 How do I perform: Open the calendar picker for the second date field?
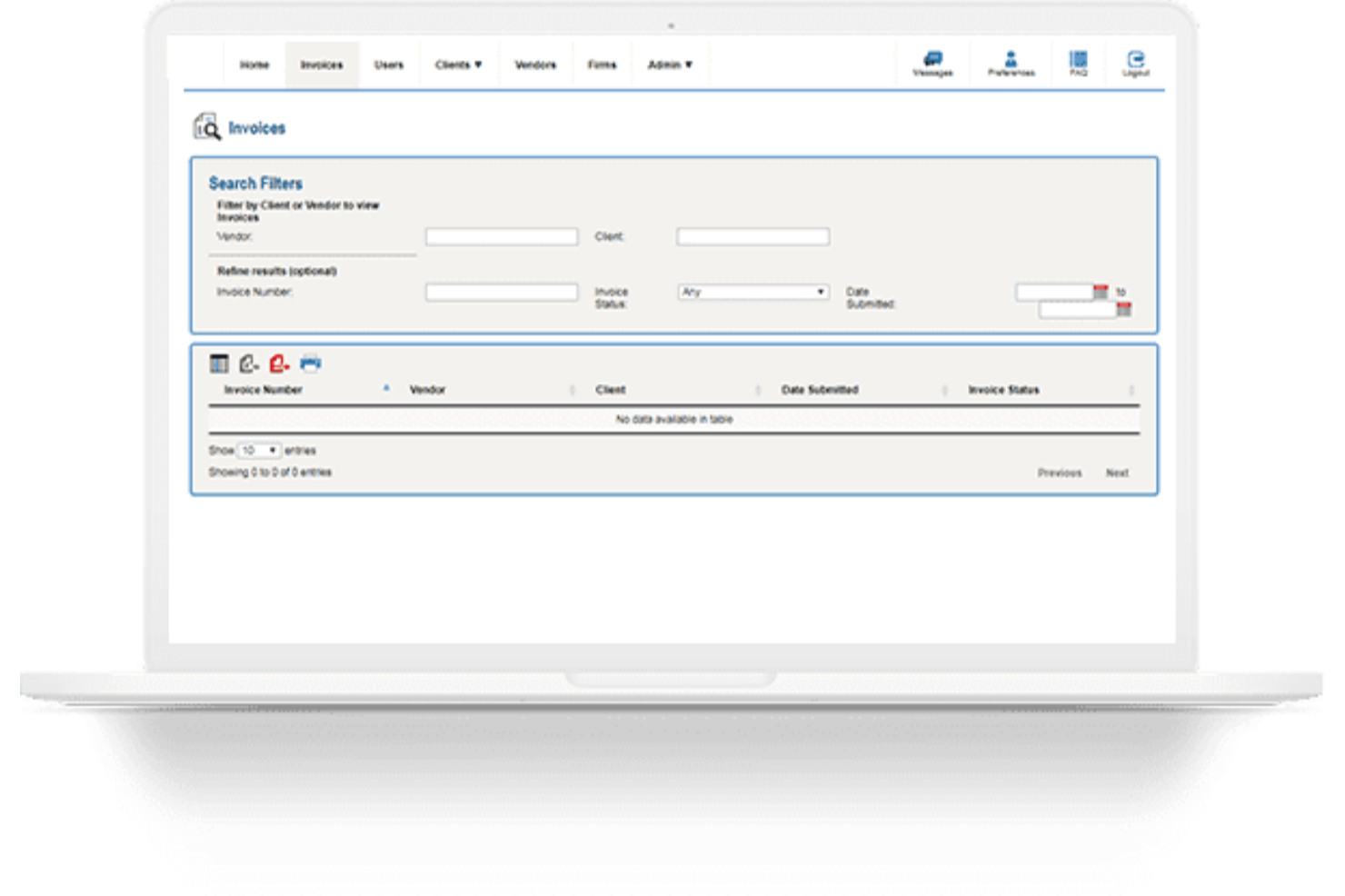pos(1125,310)
